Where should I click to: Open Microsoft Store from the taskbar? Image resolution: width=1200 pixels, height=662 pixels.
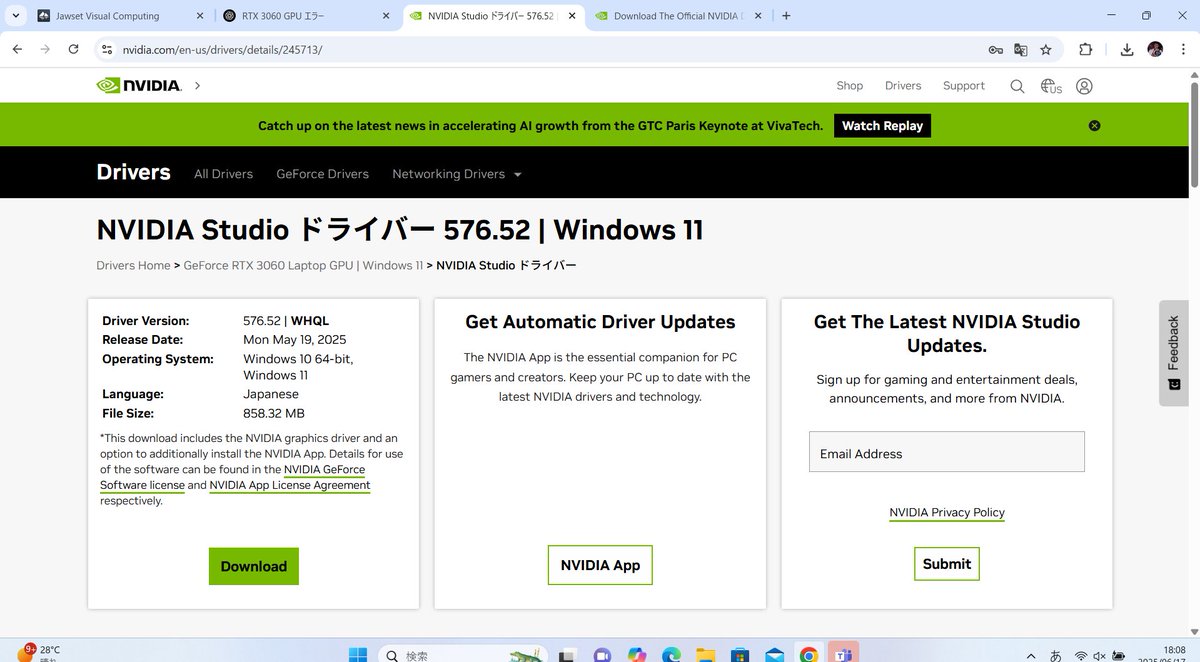(x=740, y=655)
